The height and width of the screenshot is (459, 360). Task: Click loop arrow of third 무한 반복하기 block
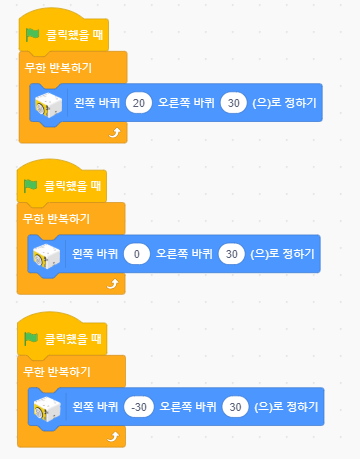pyautogui.click(x=113, y=437)
